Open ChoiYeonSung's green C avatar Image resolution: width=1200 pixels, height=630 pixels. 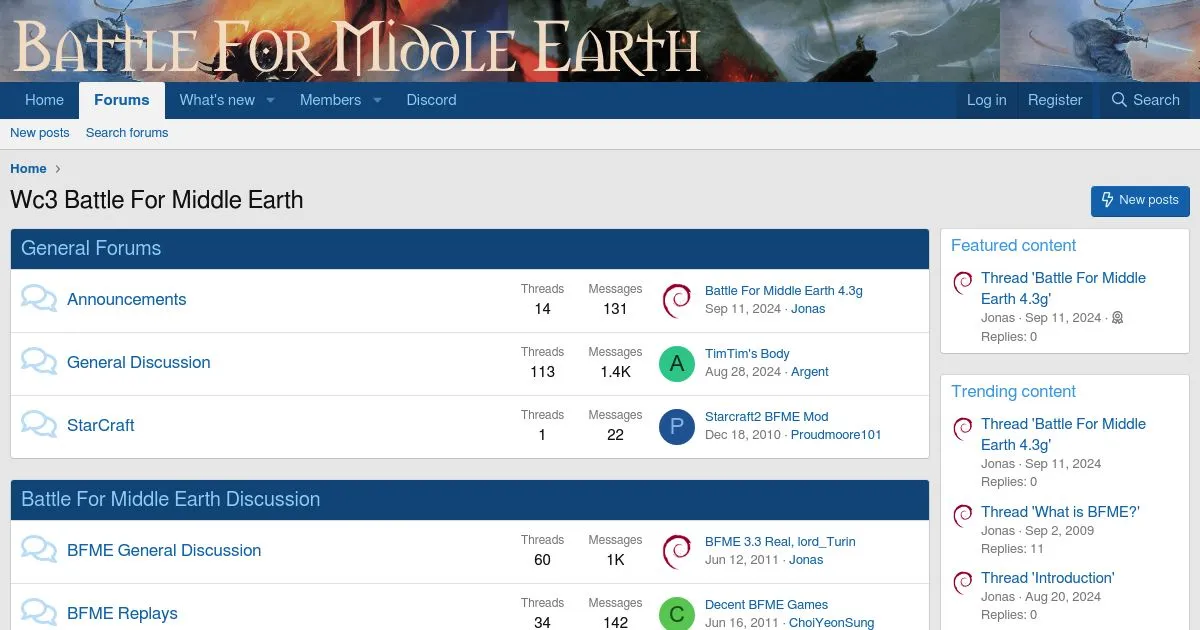pos(677,613)
